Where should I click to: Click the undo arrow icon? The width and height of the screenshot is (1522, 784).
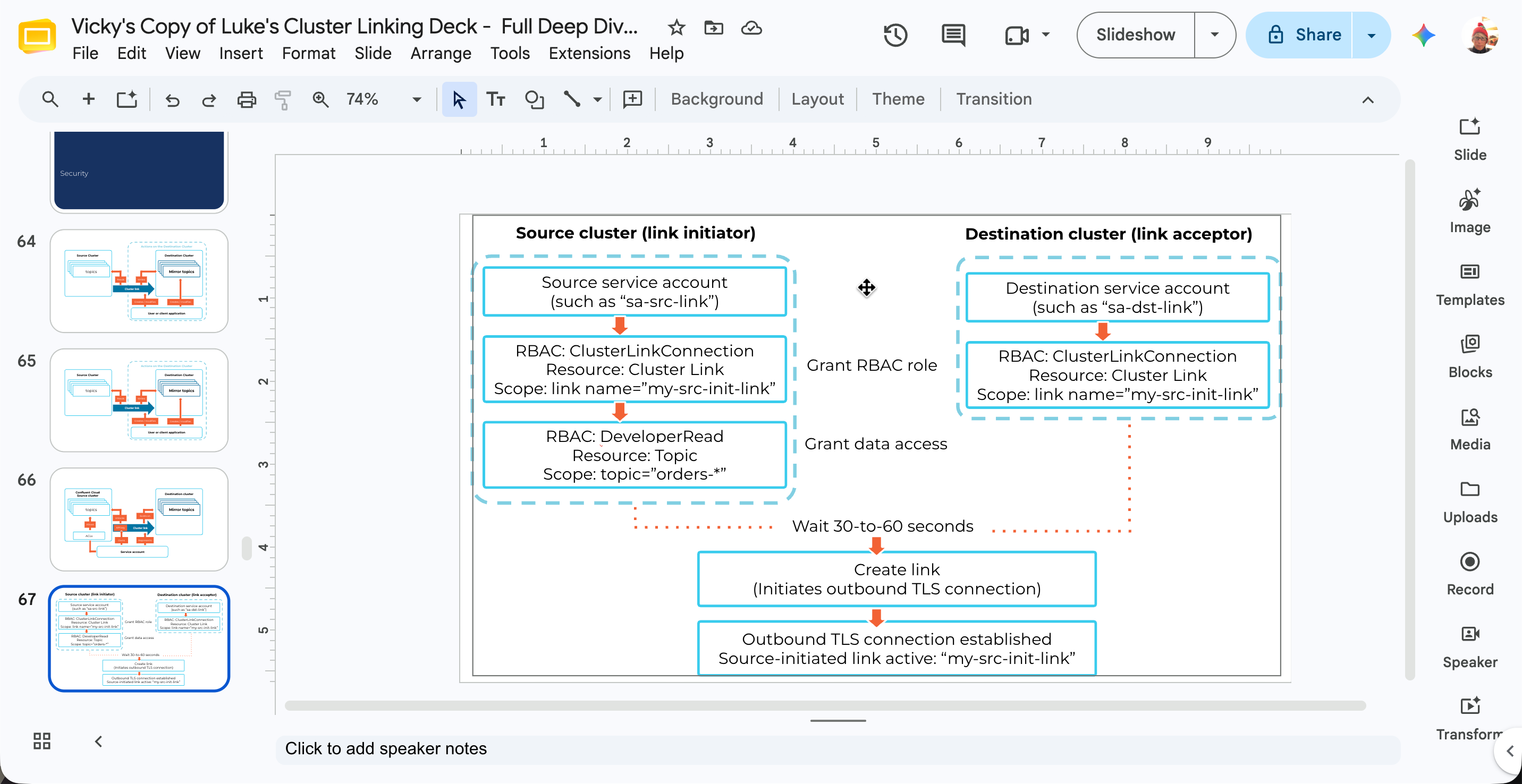tap(172, 99)
